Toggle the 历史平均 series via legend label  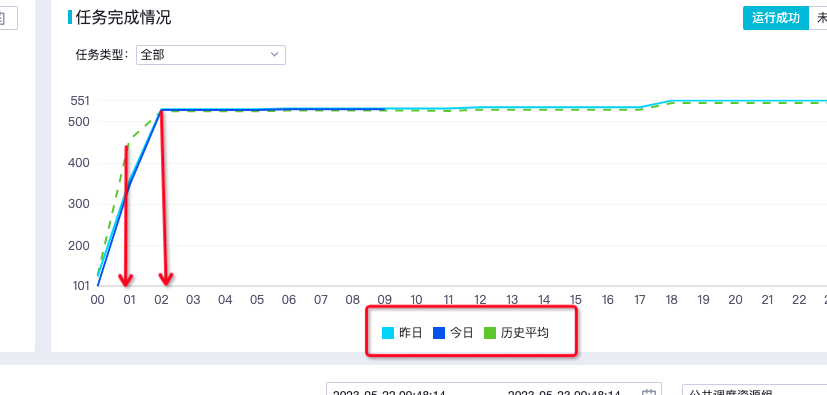click(x=525, y=333)
